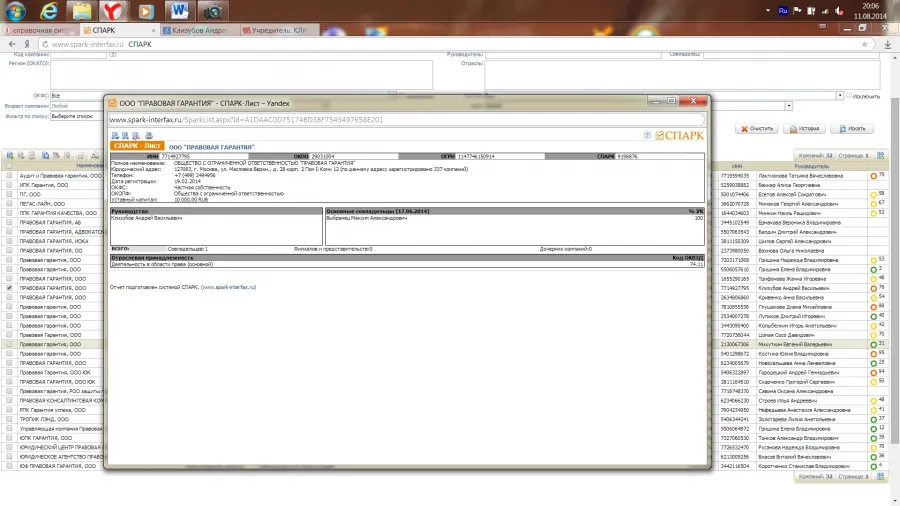900x506 pixels.
Task: Check the 'ПРАВОВАЯ ГАРАНТИЯ, АБ' row checkbox
Action: tap(9, 222)
